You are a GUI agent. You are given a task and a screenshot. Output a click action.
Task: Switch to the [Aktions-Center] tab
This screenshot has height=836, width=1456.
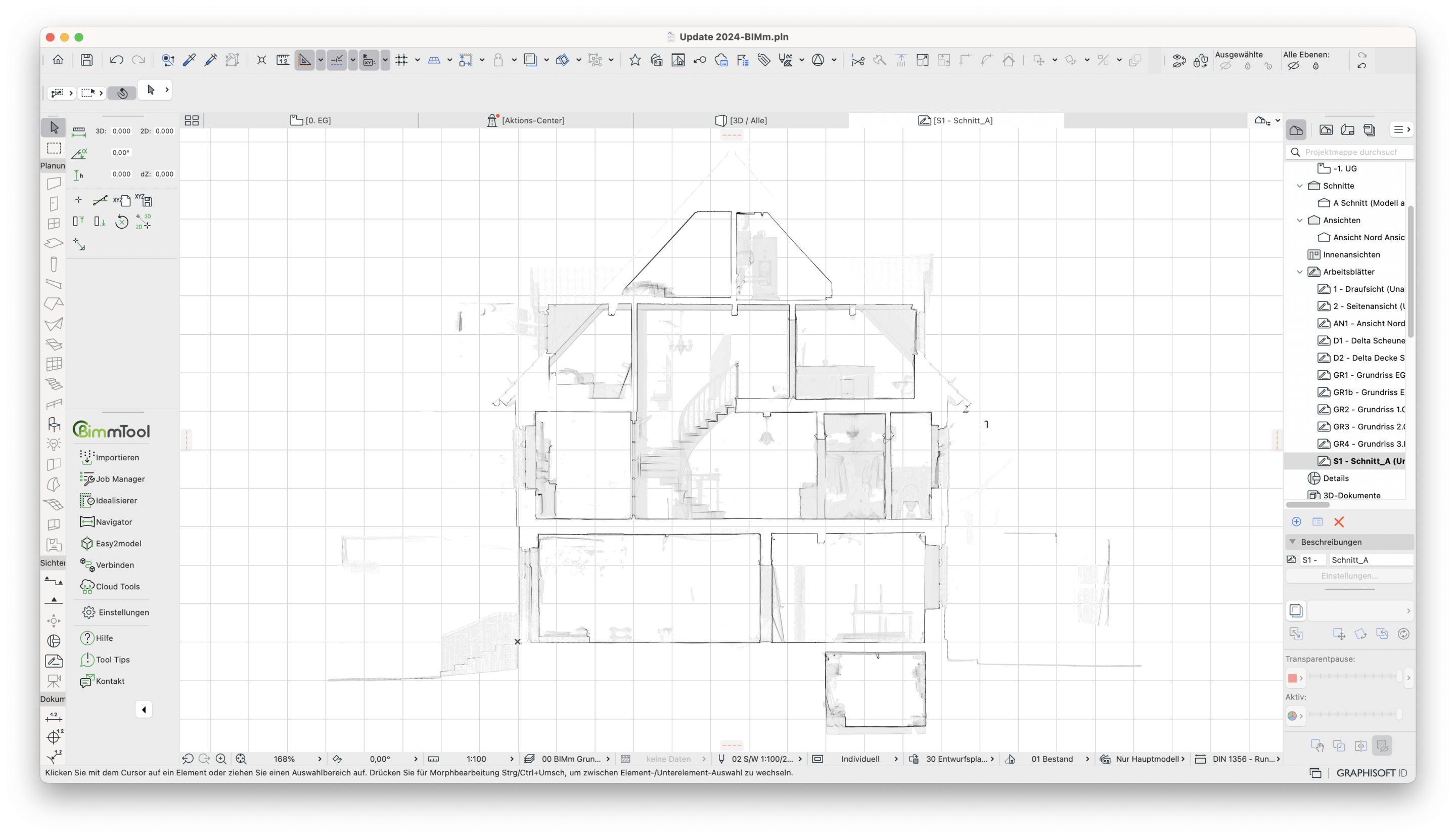[x=526, y=120]
